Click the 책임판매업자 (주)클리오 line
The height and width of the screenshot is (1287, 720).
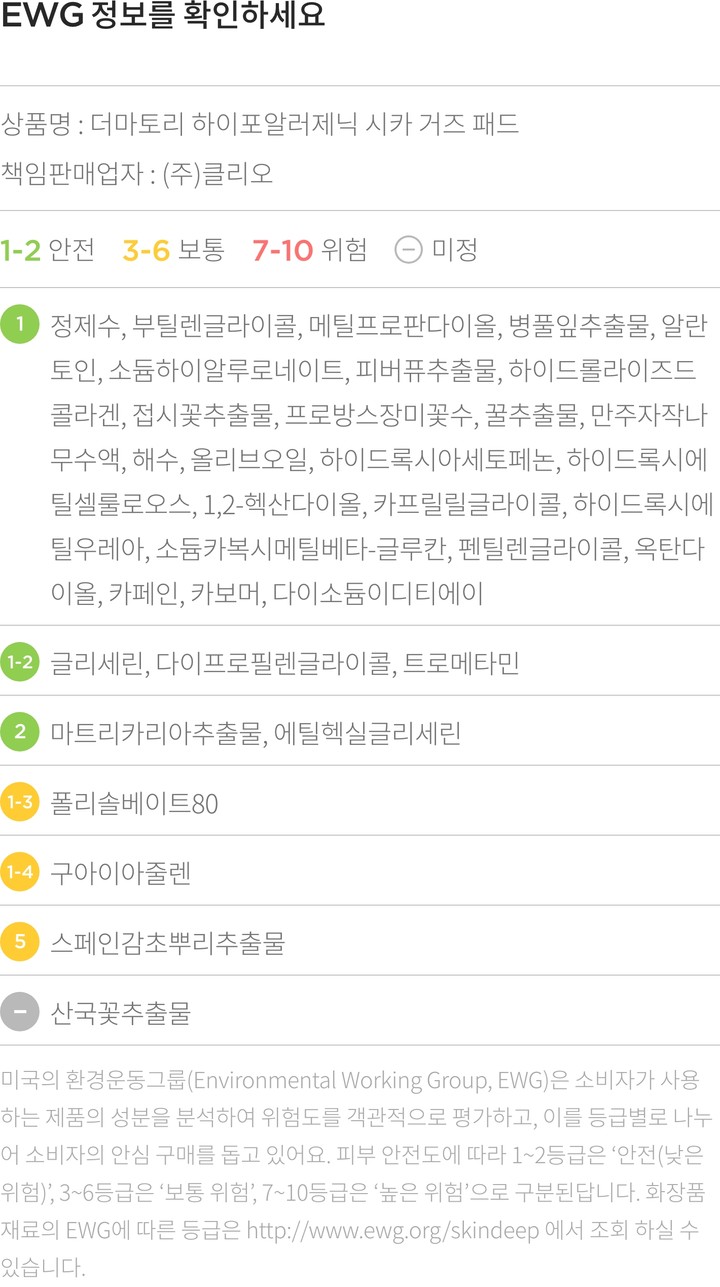137,173
